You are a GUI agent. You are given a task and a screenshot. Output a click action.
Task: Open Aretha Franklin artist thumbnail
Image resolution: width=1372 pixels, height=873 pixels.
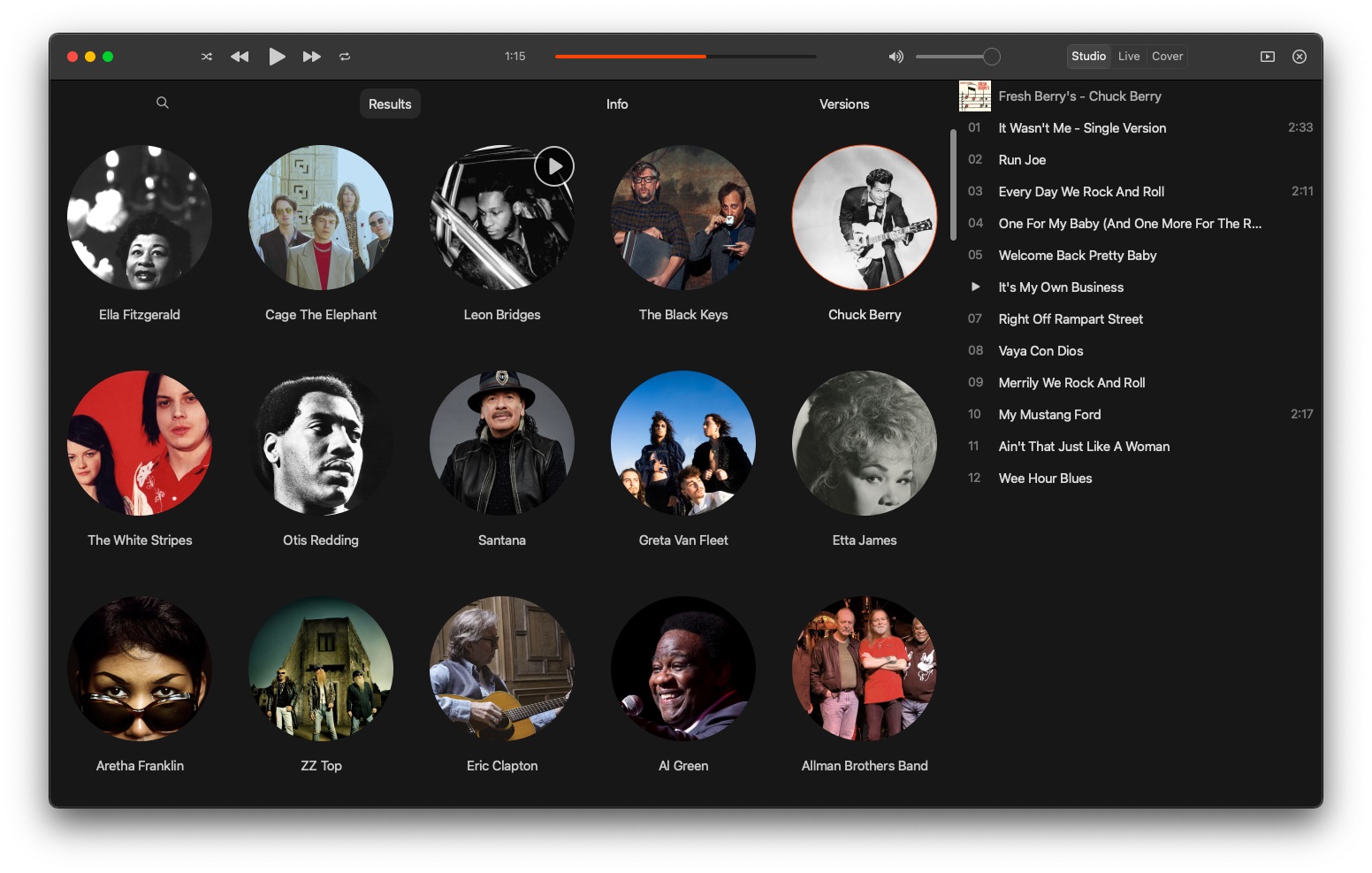pos(140,669)
